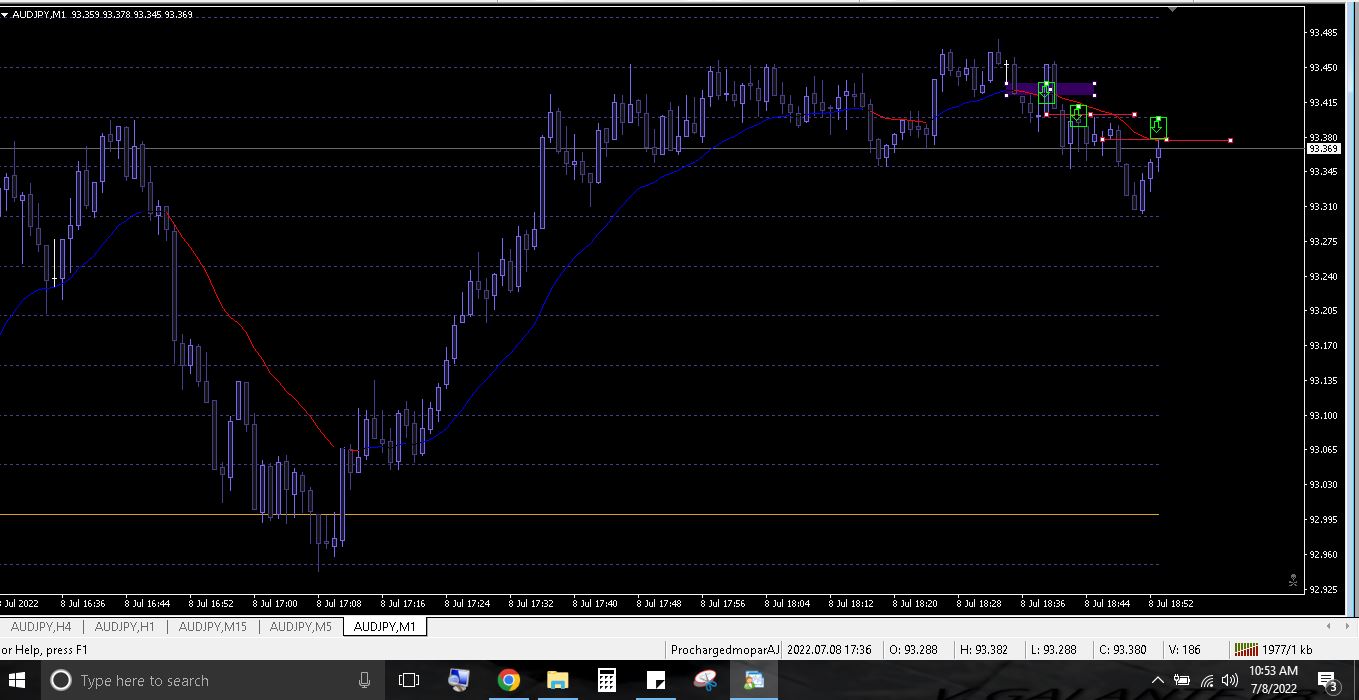Click the chart shift triangle marker at top
This screenshot has width=1359, height=700.
click(1174, 9)
